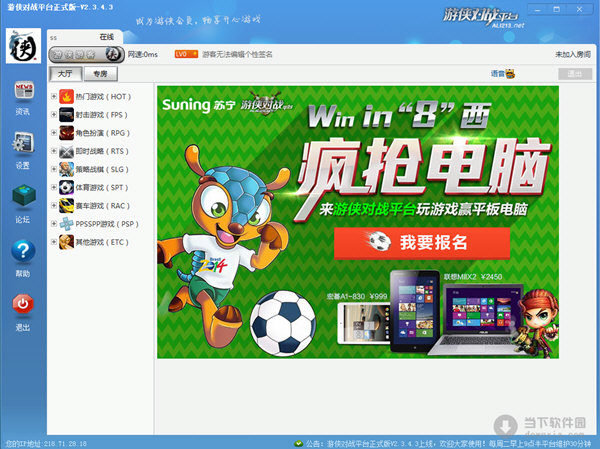Click the 热门游戏 flame icon
The height and width of the screenshot is (449, 600).
tap(67, 96)
